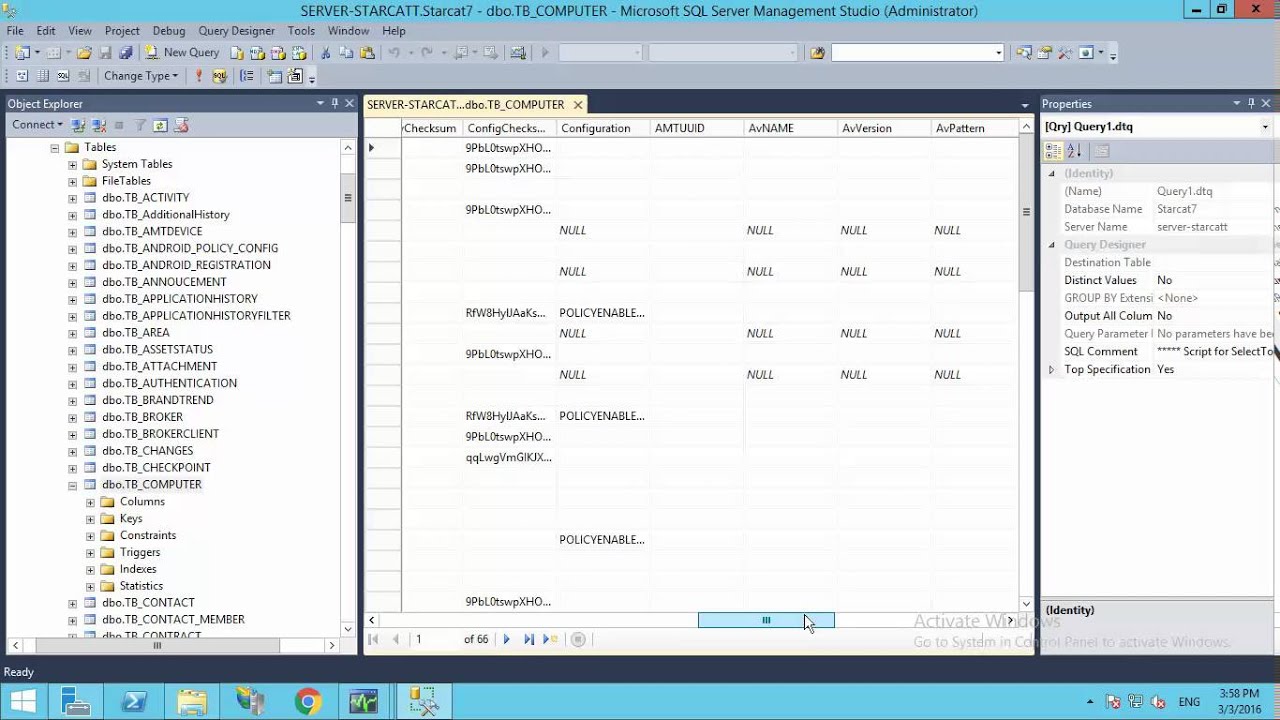Select the SERVER-STARCAT...dbo.TB_COMPUTER document tab
The height and width of the screenshot is (720, 1280).
click(466, 104)
